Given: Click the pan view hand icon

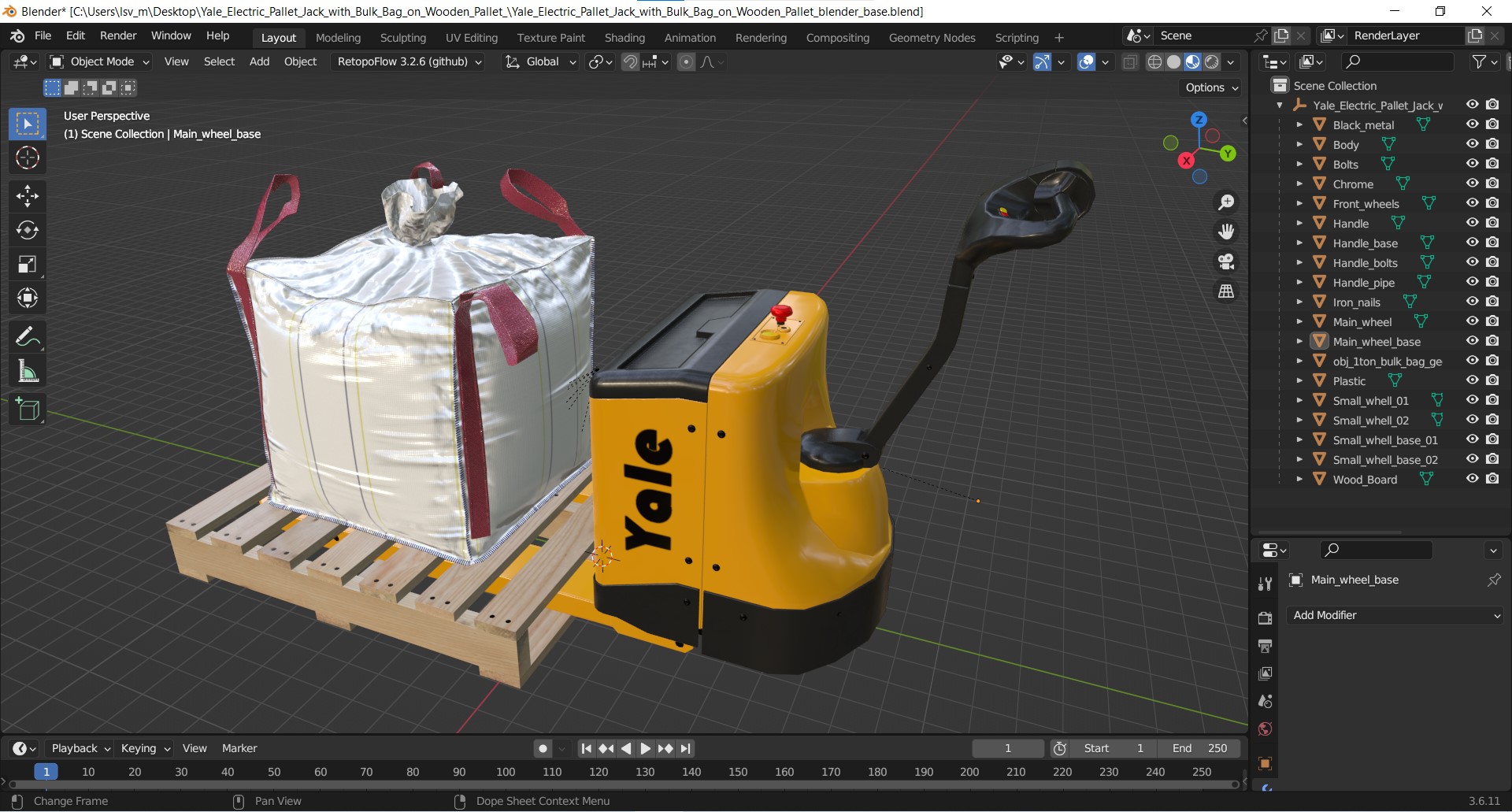Looking at the screenshot, I should click(1226, 232).
